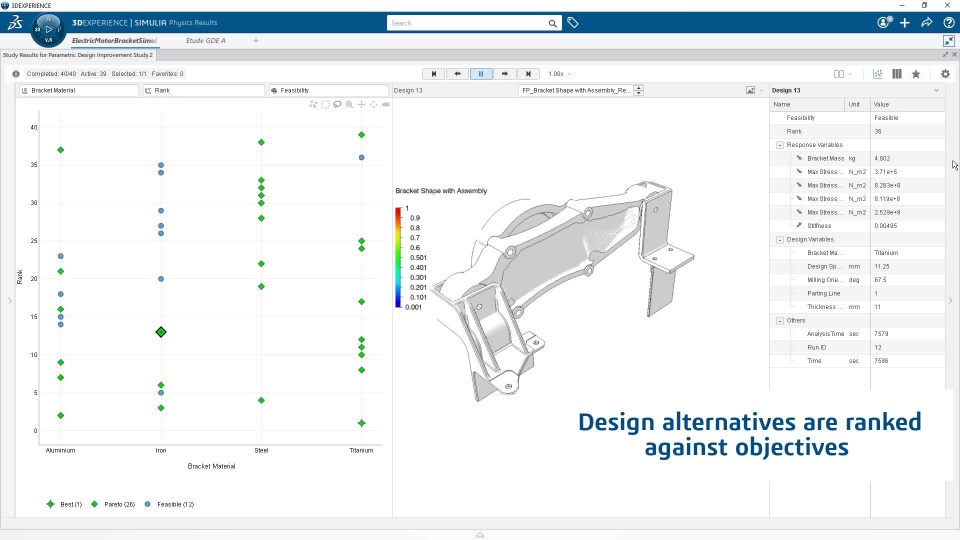Collapse the Response Variables group
The height and width of the screenshot is (540, 960).
tap(780, 145)
